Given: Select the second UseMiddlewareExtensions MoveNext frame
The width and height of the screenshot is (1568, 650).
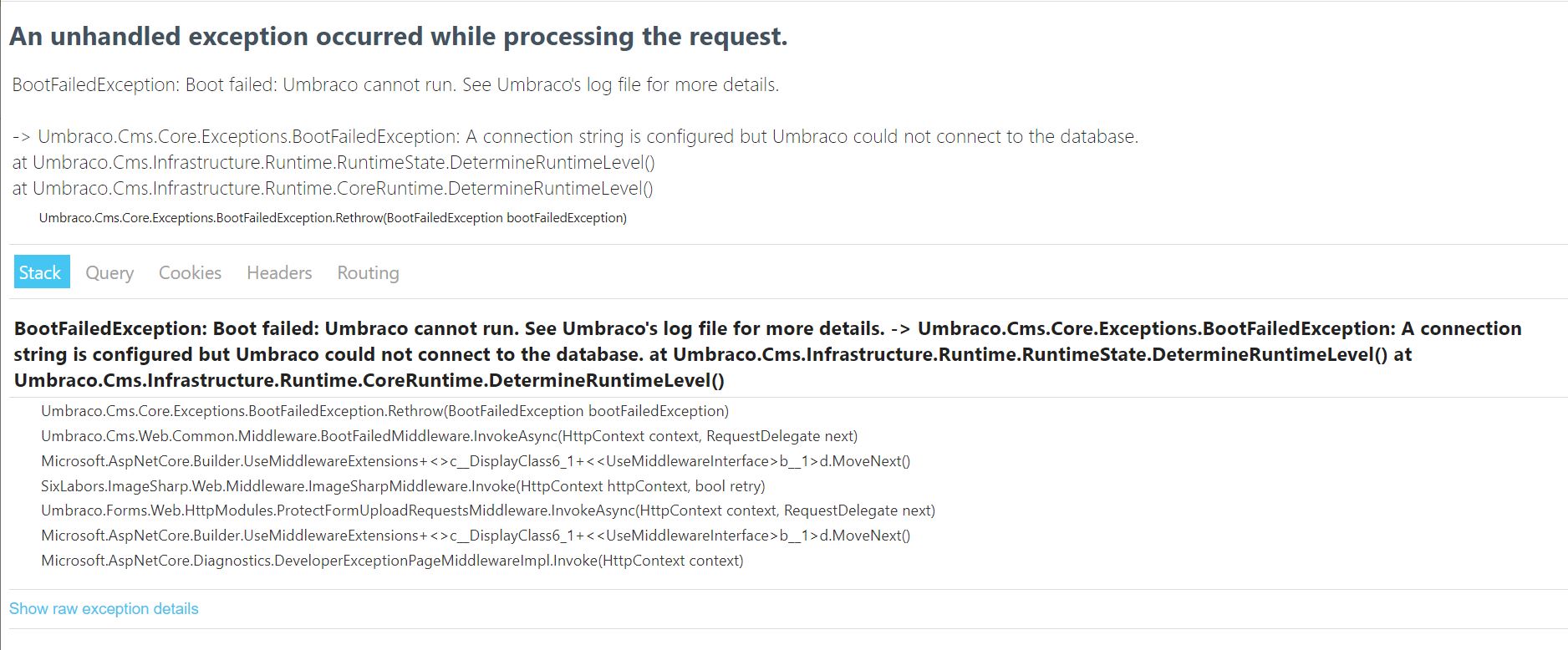Looking at the screenshot, I should [476, 536].
